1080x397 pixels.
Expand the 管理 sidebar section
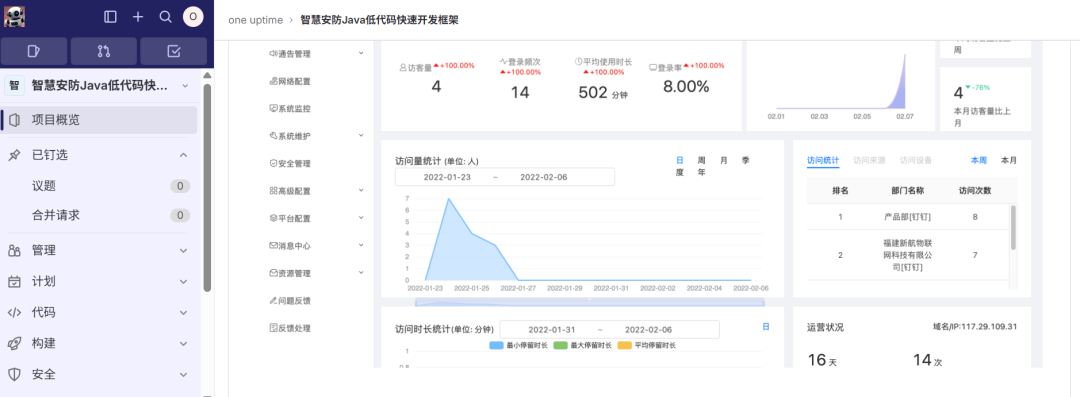coord(183,251)
